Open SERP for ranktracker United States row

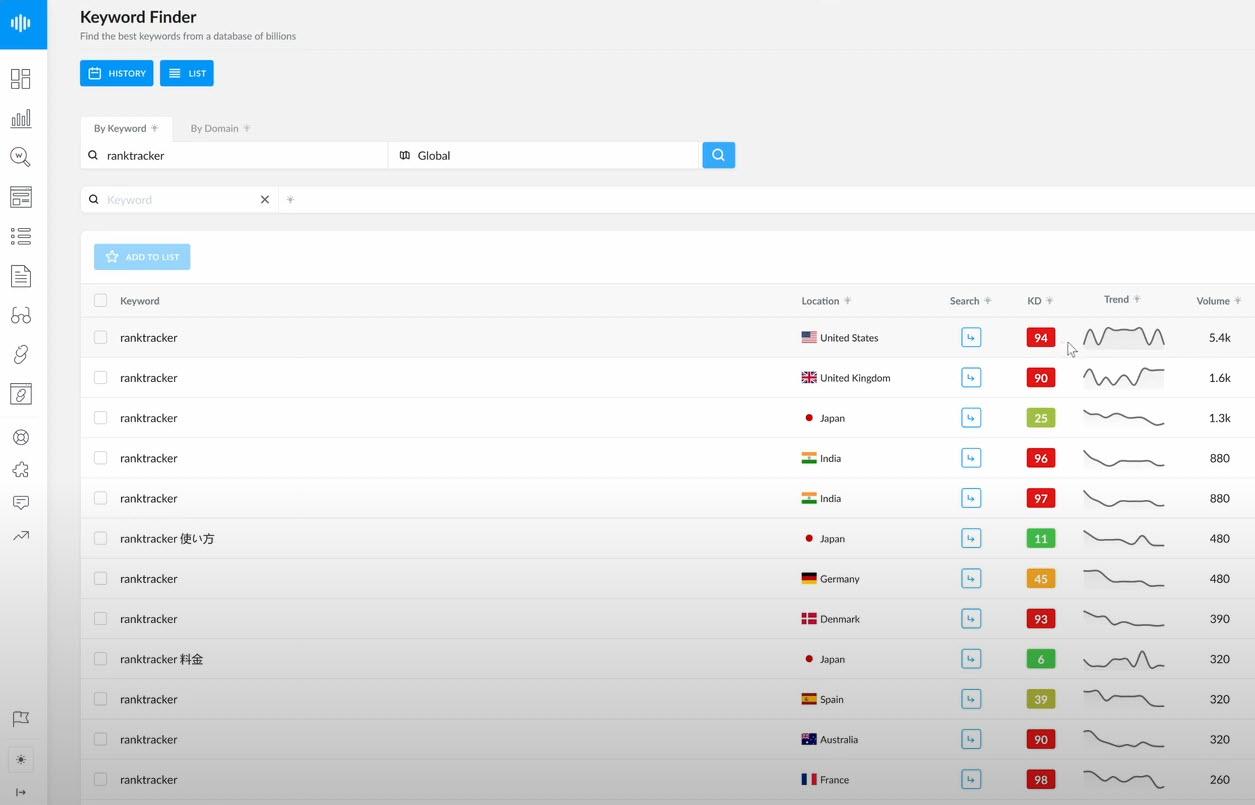click(970, 338)
